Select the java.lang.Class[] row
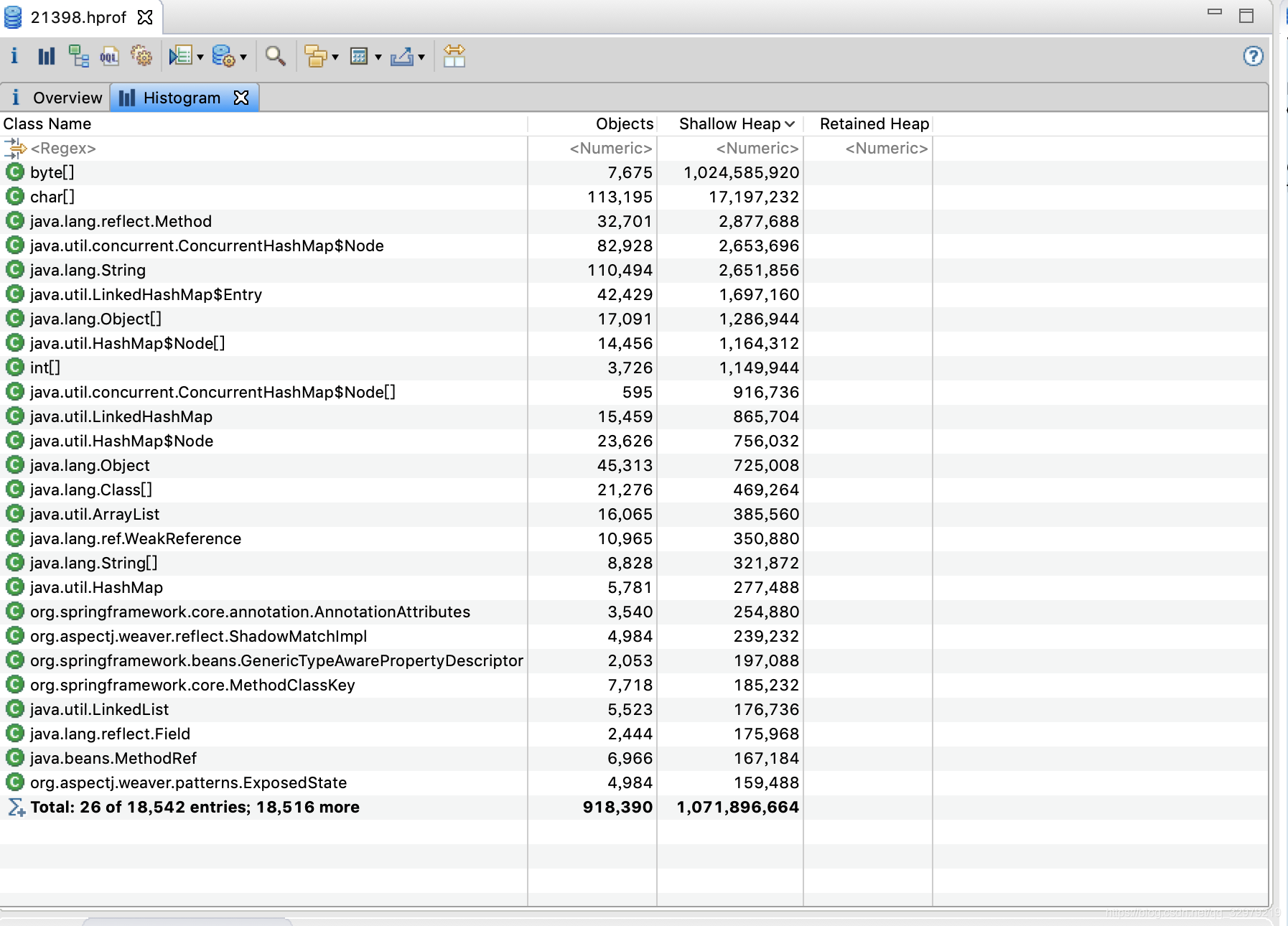 634,490
